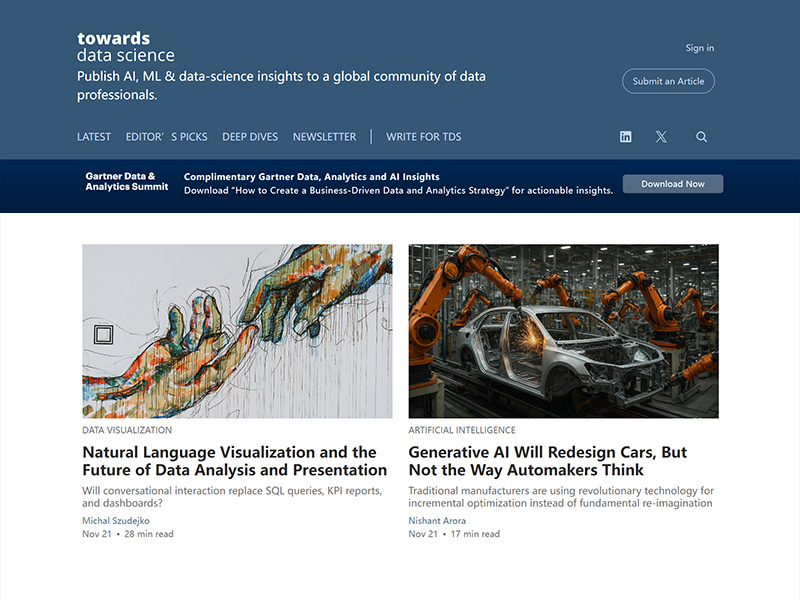Open the site search via magnifier icon
This screenshot has height=600, width=800.
point(701,136)
